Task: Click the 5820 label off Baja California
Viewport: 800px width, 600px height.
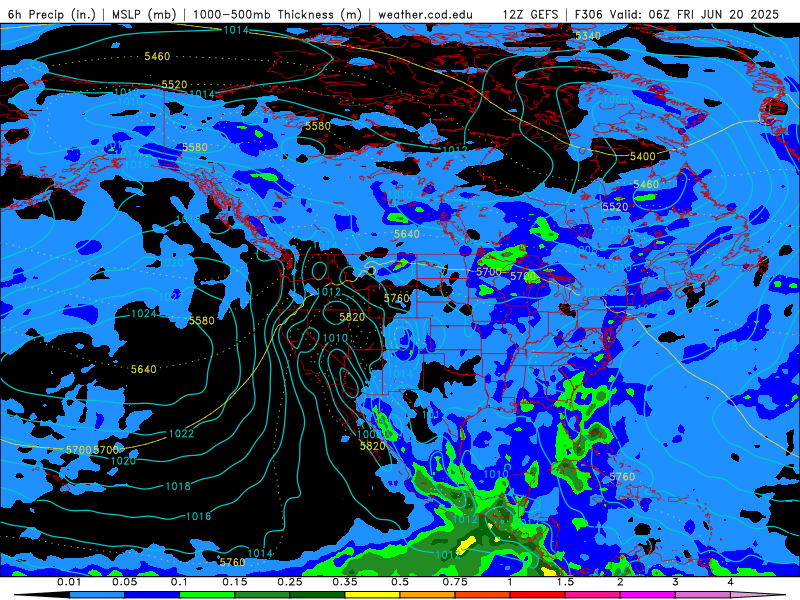Action: pos(372,446)
